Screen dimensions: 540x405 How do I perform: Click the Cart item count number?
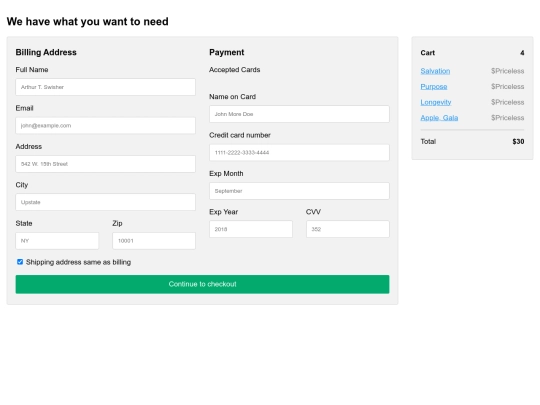tap(522, 53)
